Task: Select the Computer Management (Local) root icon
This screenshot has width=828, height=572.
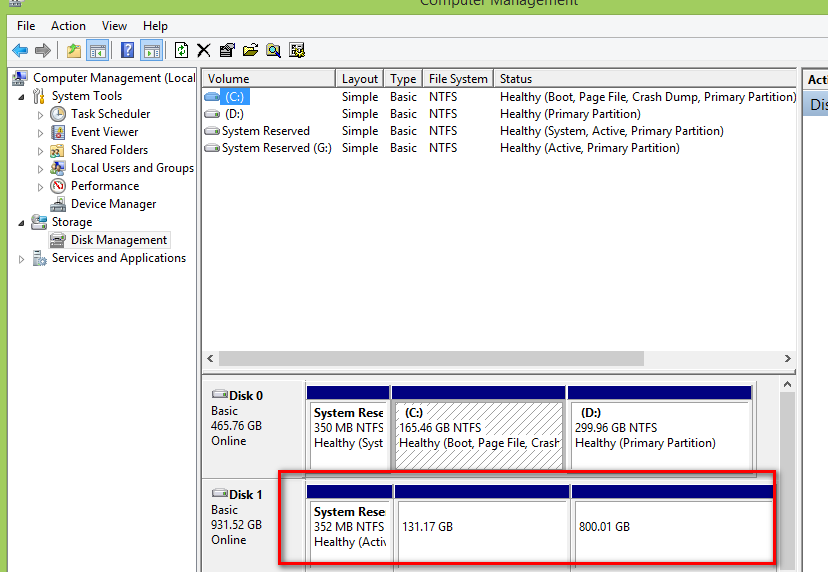Action: [x=20, y=78]
